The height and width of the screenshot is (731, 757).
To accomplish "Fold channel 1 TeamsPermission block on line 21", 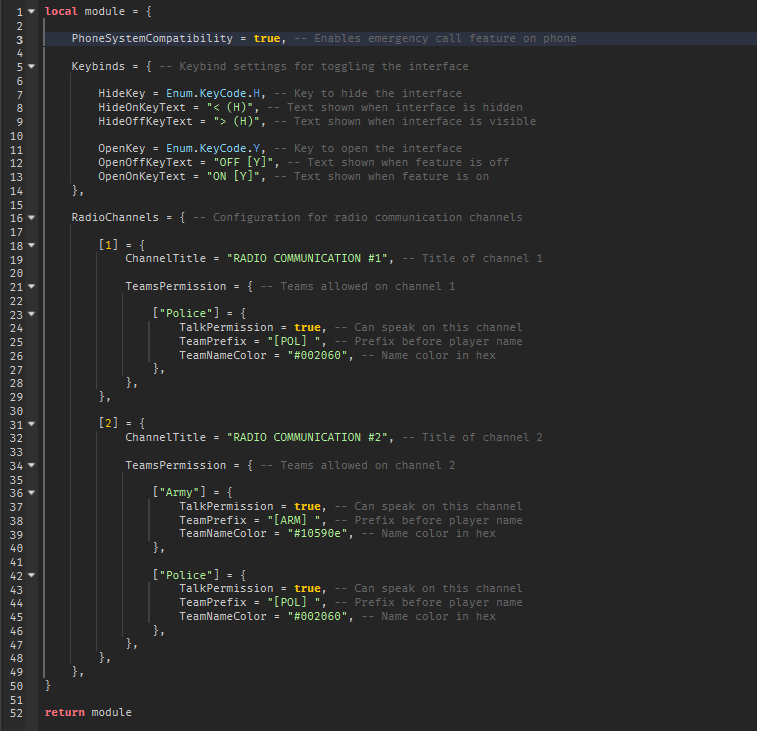I will click(x=32, y=286).
